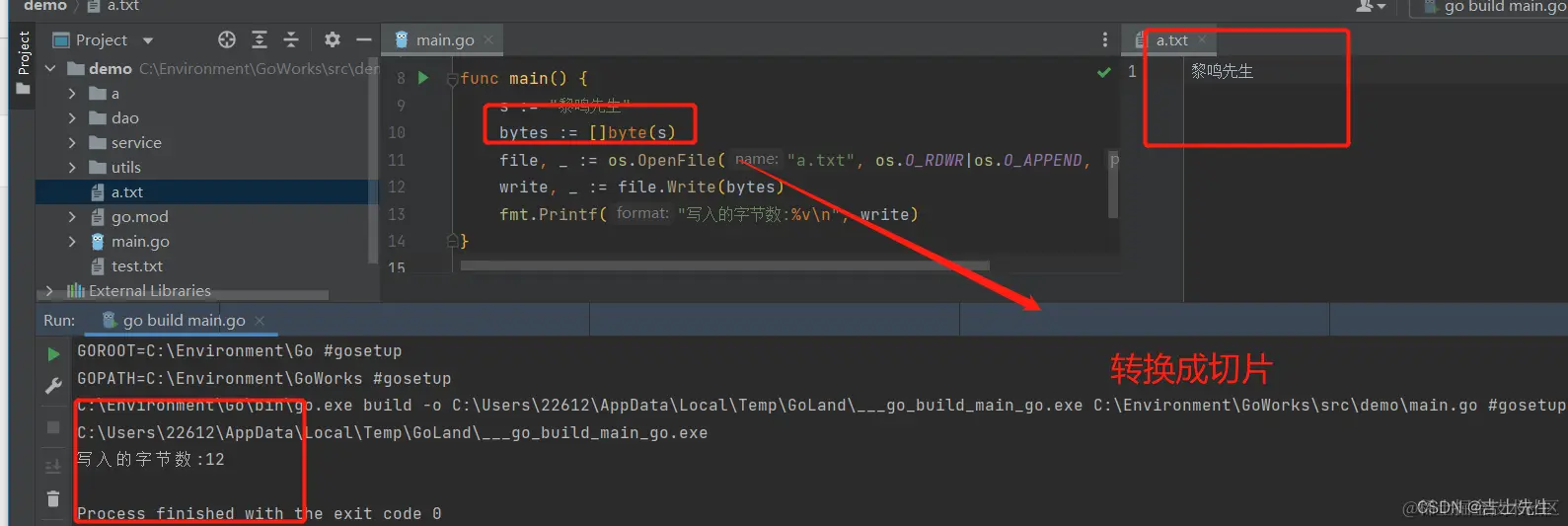Click the collapse all icon in Project panel
Viewport: 1568px width, 526px height.
coord(291,39)
